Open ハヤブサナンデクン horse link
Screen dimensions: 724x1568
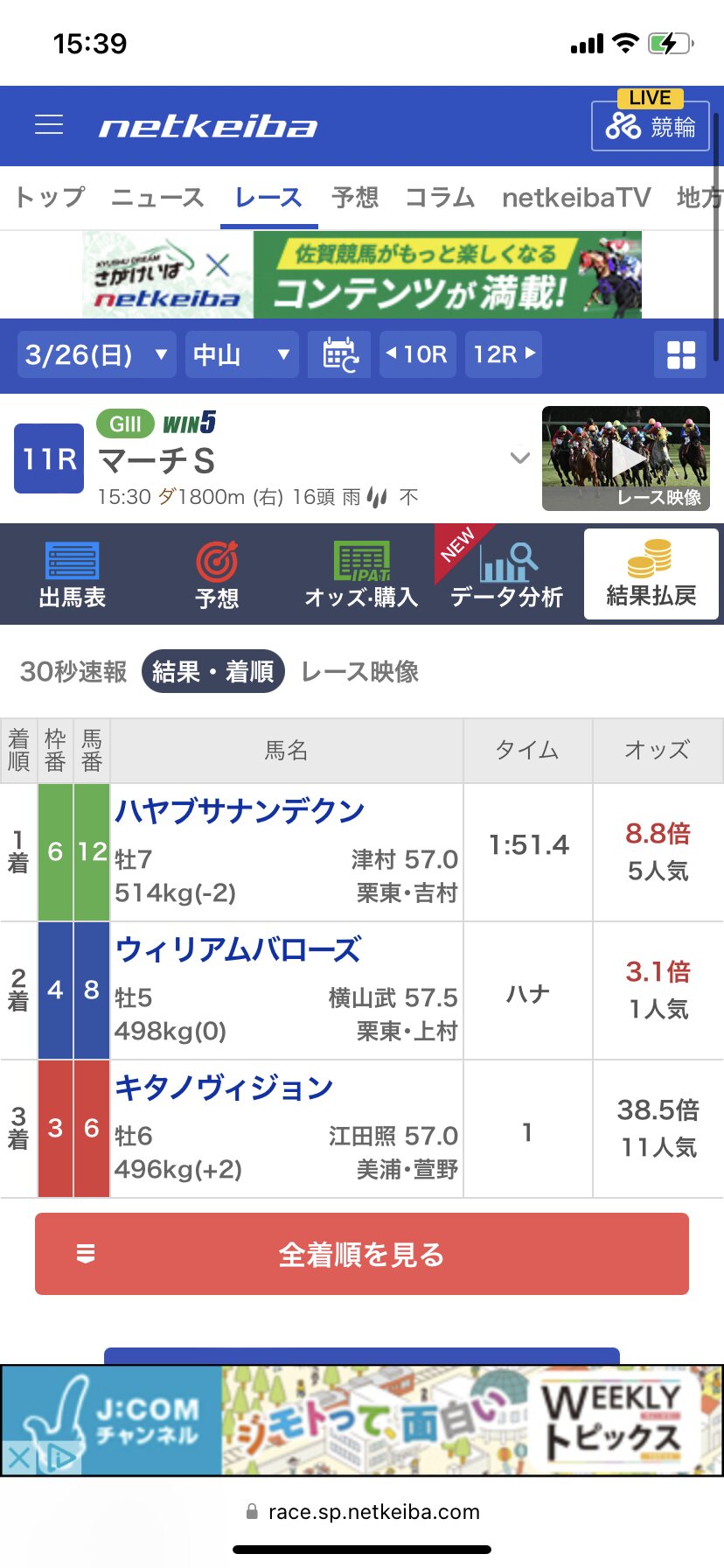click(x=240, y=811)
